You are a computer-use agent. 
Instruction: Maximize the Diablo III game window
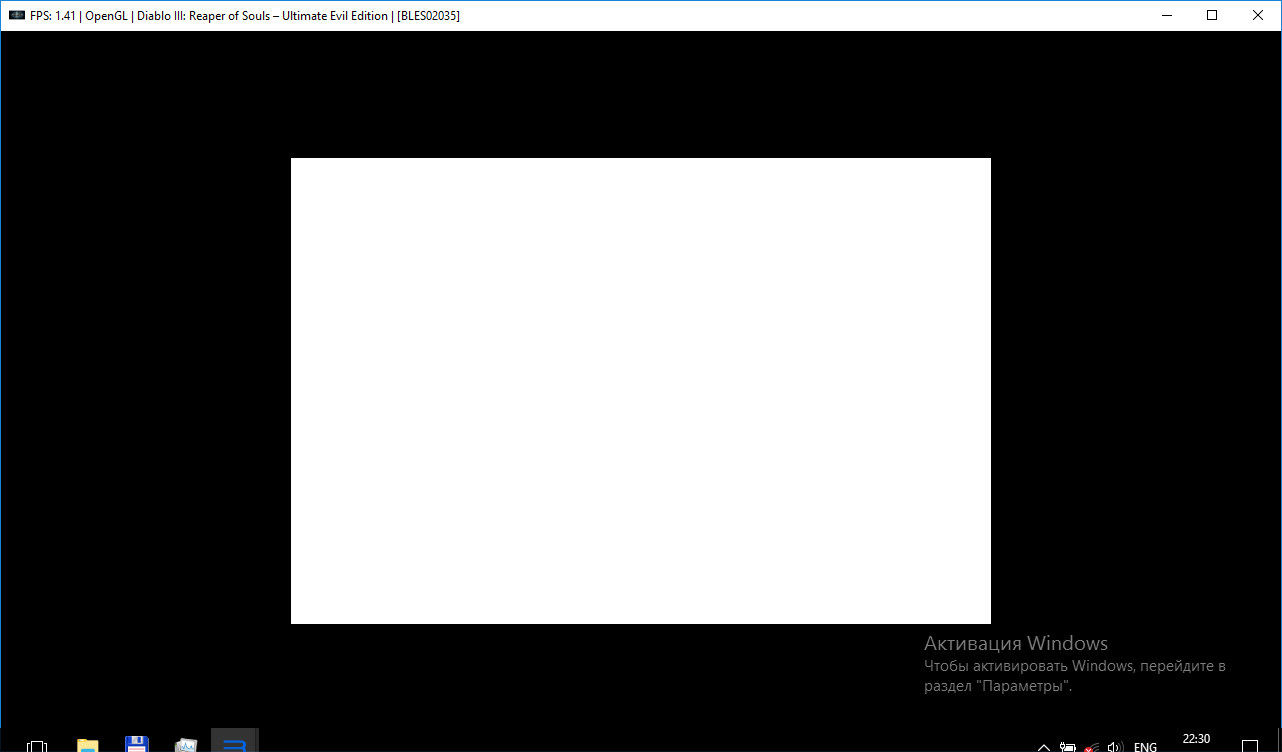point(1212,15)
